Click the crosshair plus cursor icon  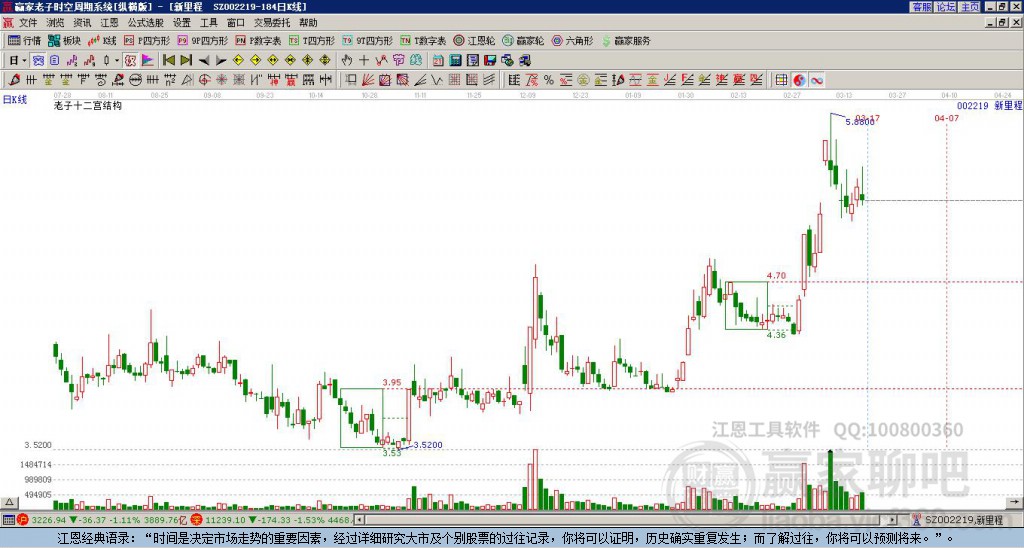364,60
